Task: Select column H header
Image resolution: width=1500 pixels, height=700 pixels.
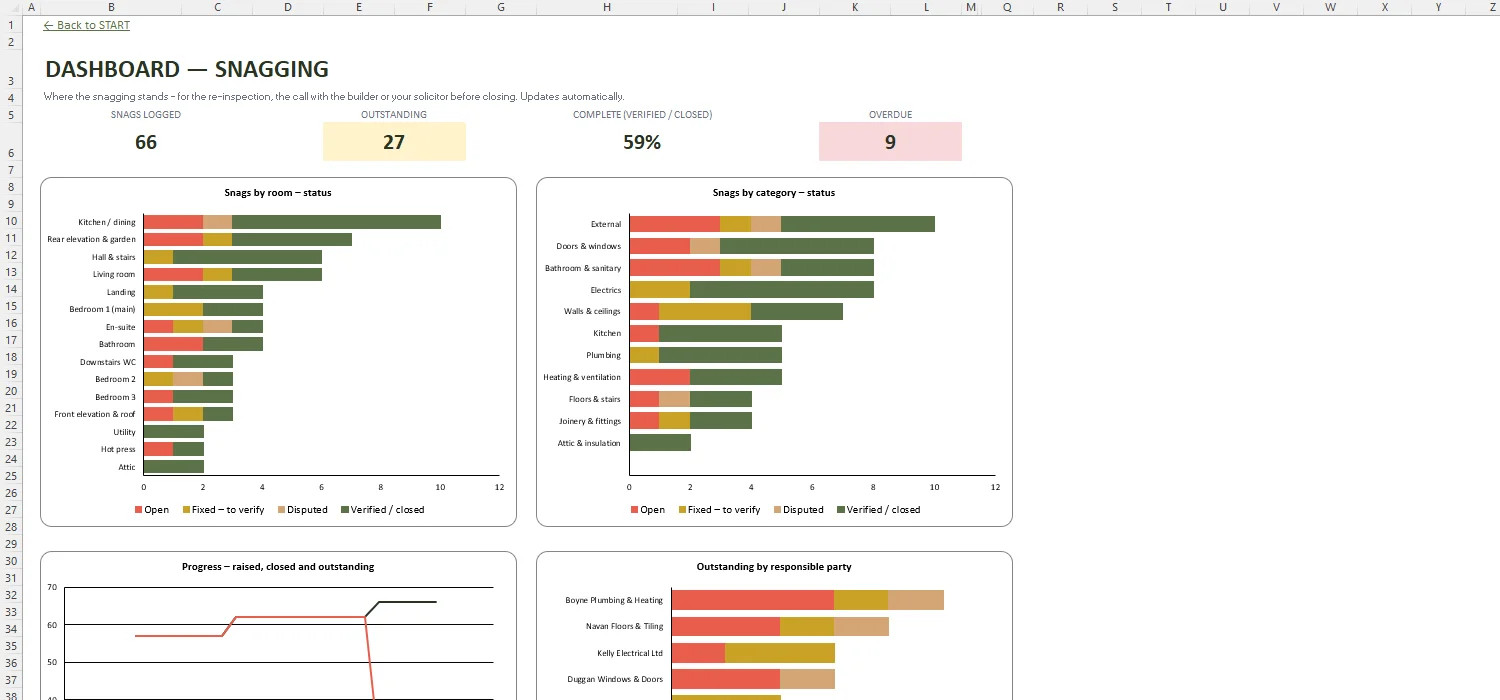Action: pos(607,7)
